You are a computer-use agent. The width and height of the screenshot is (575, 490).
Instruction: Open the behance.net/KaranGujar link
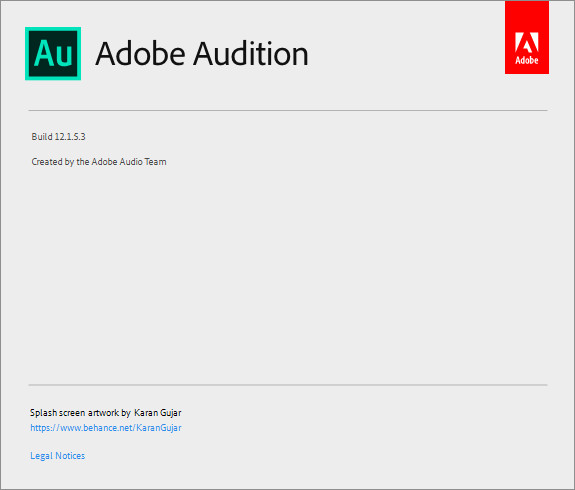click(106, 428)
